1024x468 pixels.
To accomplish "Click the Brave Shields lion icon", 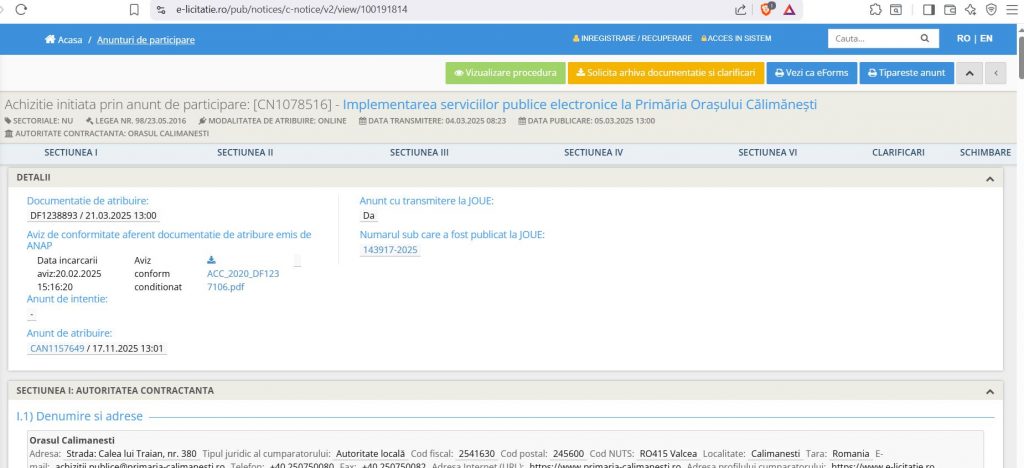I will [x=767, y=9].
